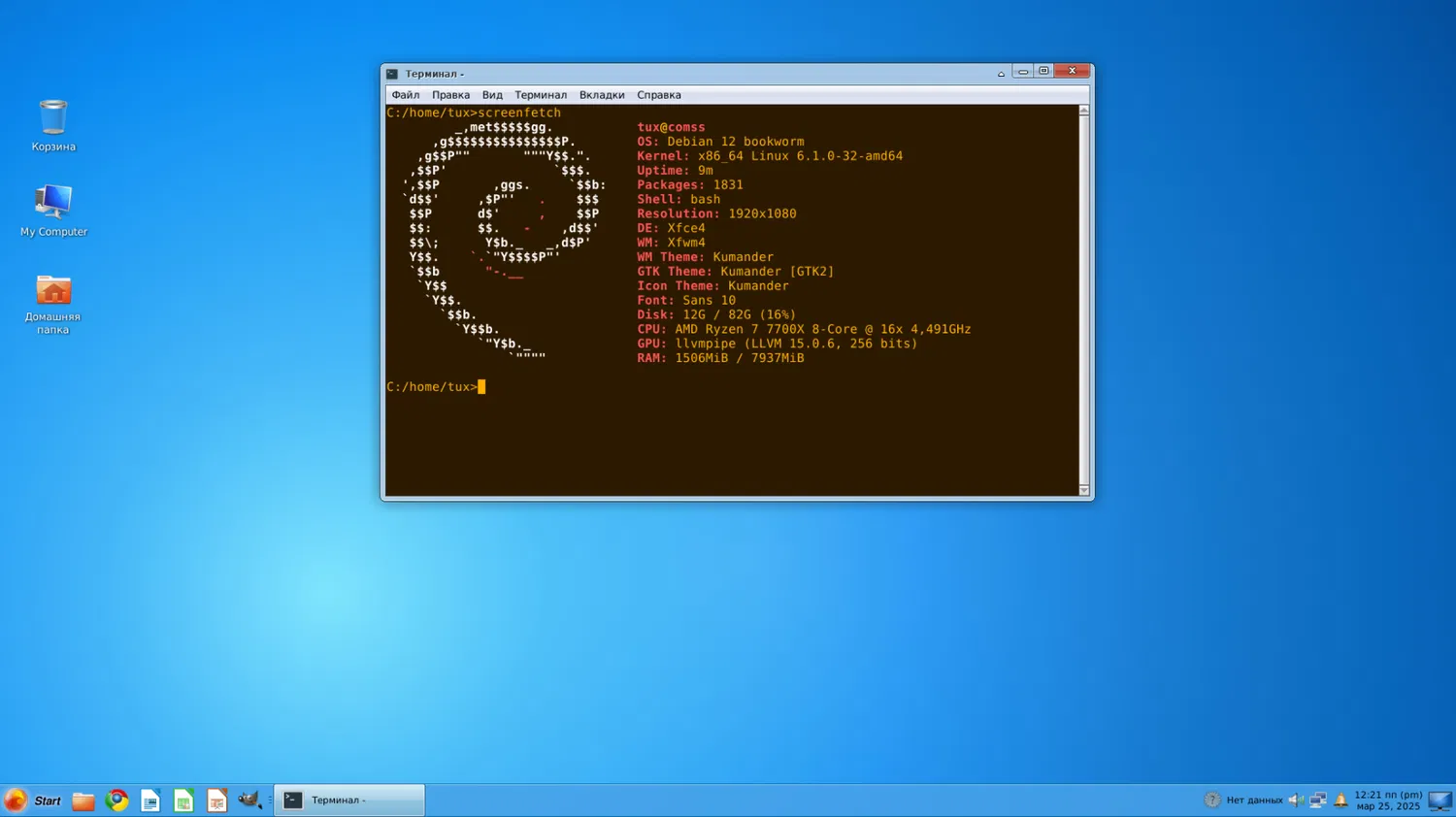This screenshot has height=817, width=1456.
Task: Click the 'Packages: 1831' line
Action: pyautogui.click(x=690, y=185)
